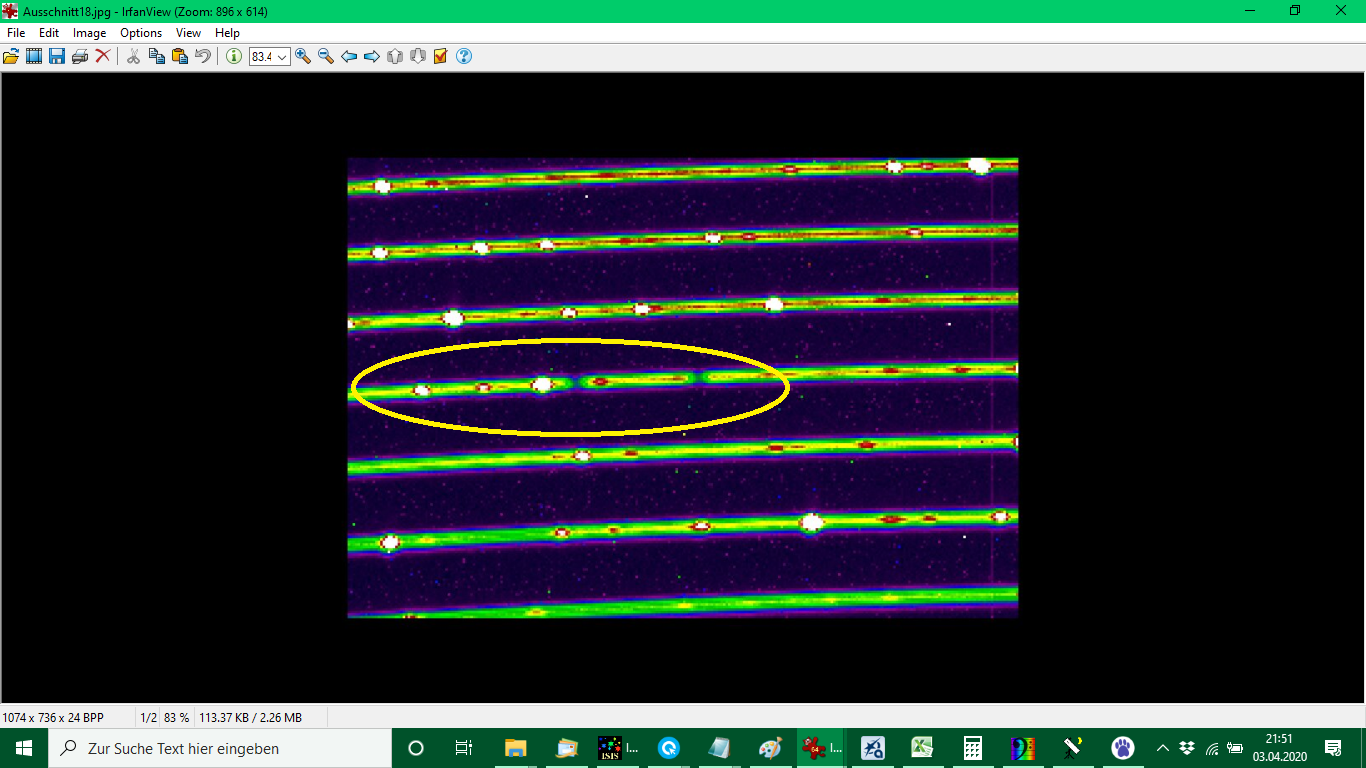Save image using the floppy disk icon

click(x=57, y=57)
